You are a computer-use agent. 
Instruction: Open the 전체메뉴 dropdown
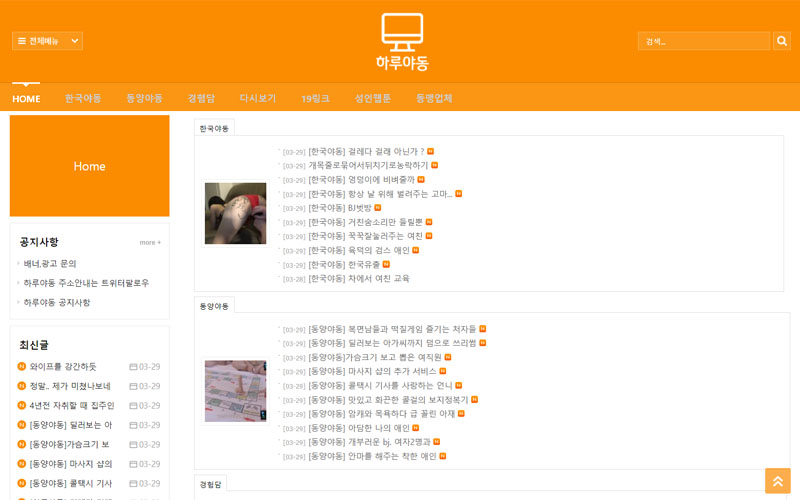pos(47,41)
